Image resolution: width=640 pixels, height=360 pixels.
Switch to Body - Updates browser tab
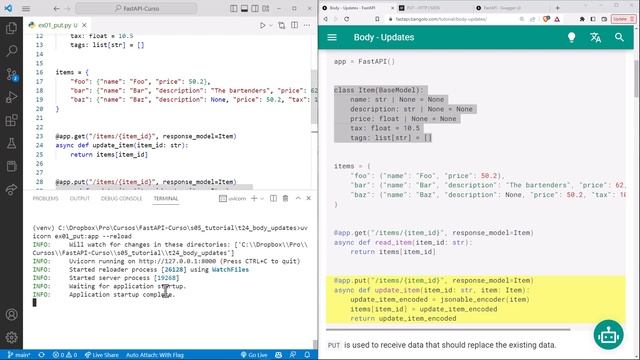coord(353,8)
